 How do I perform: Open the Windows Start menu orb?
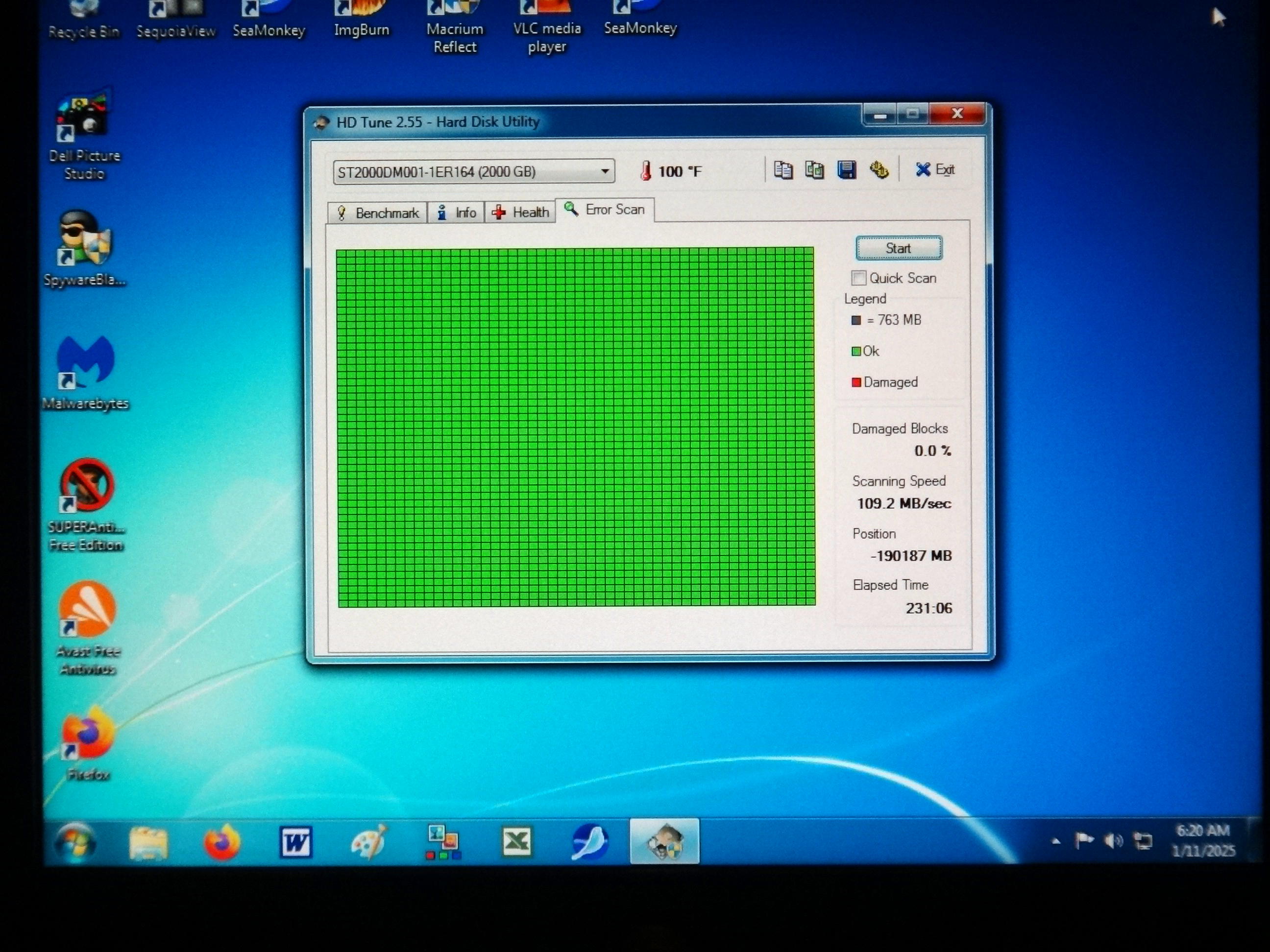tap(75, 842)
